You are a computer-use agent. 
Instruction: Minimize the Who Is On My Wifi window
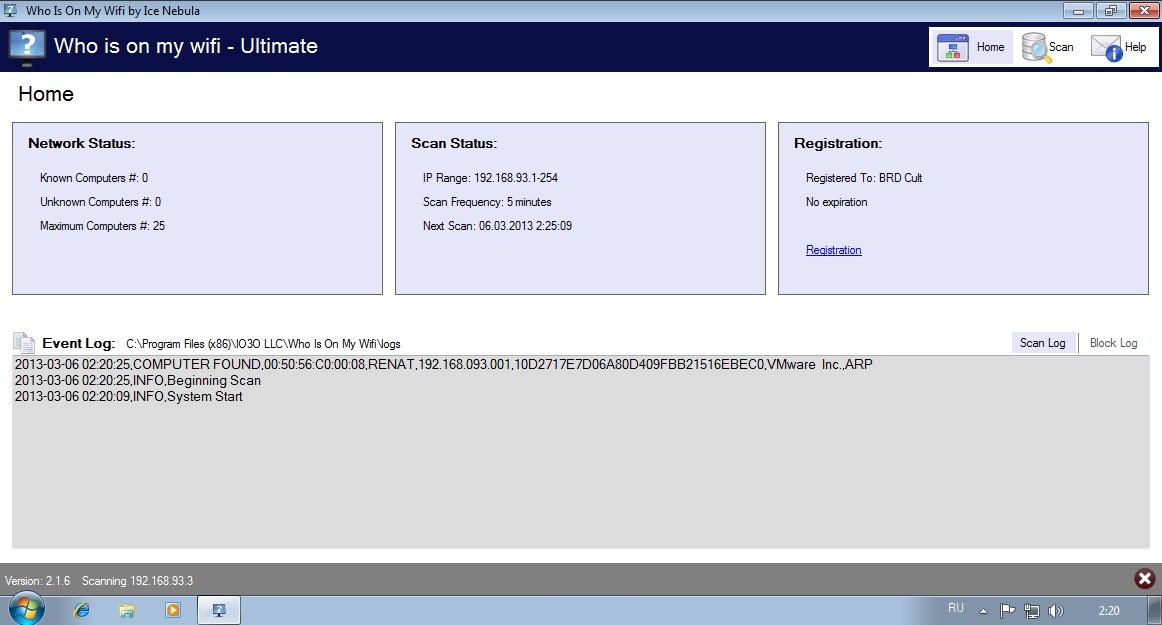(x=1078, y=10)
